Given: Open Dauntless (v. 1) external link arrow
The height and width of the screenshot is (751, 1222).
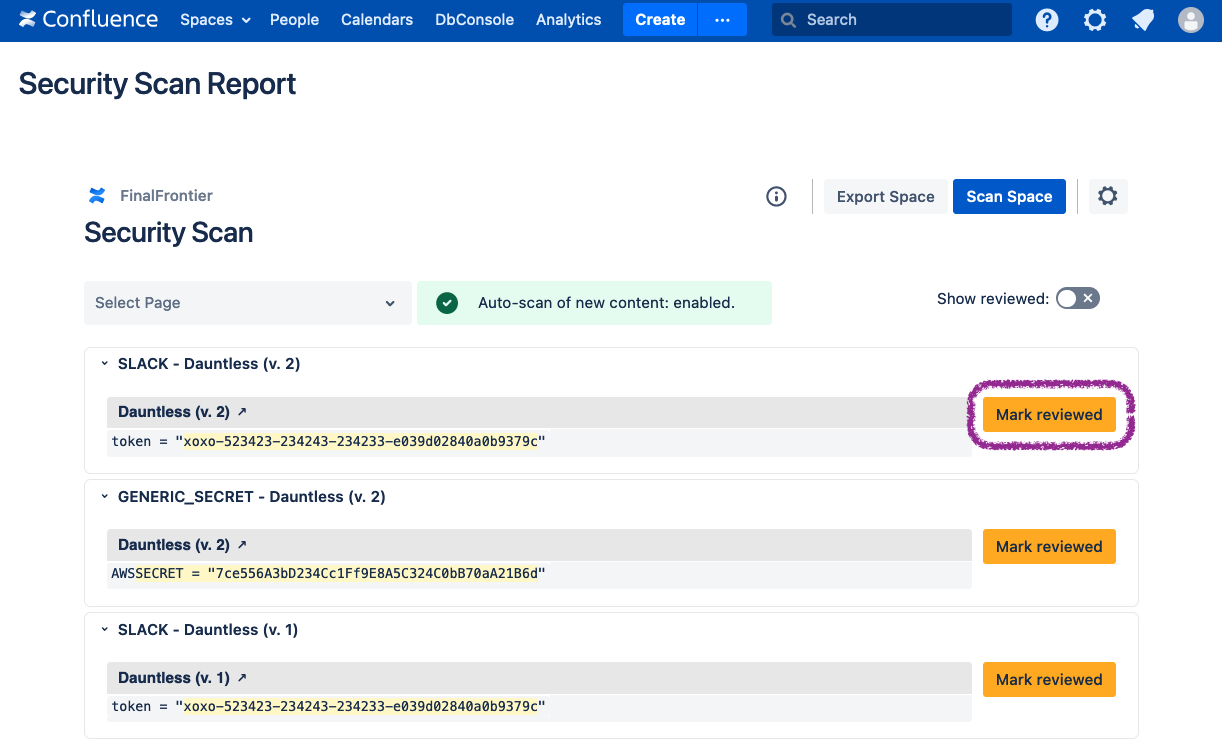Looking at the screenshot, I should pos(241,678).
